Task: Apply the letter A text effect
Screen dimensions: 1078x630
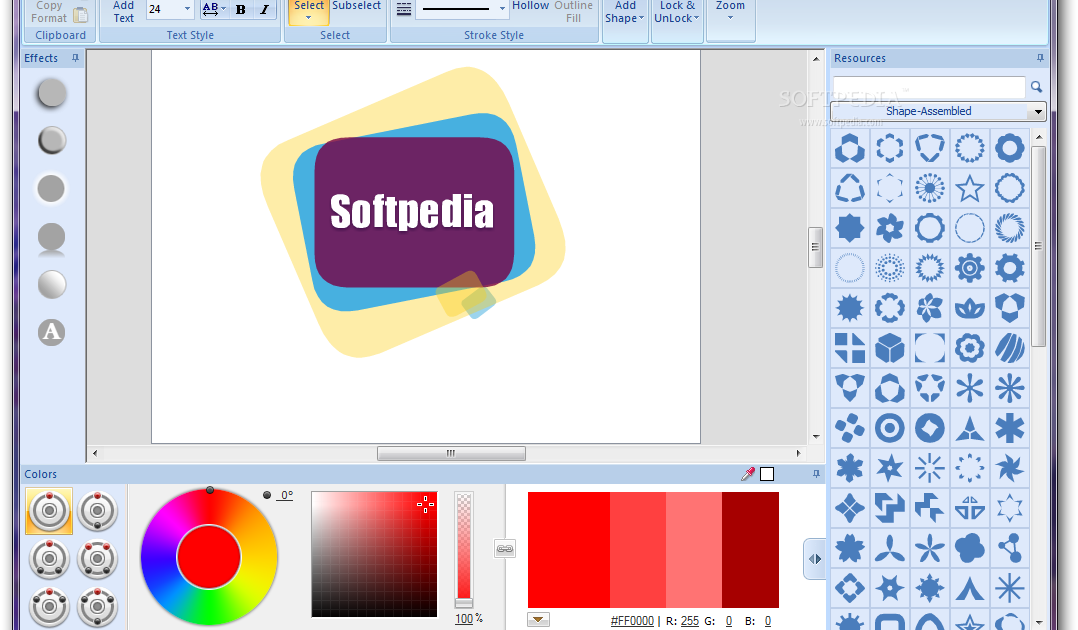Action: [x=52, y=332]
